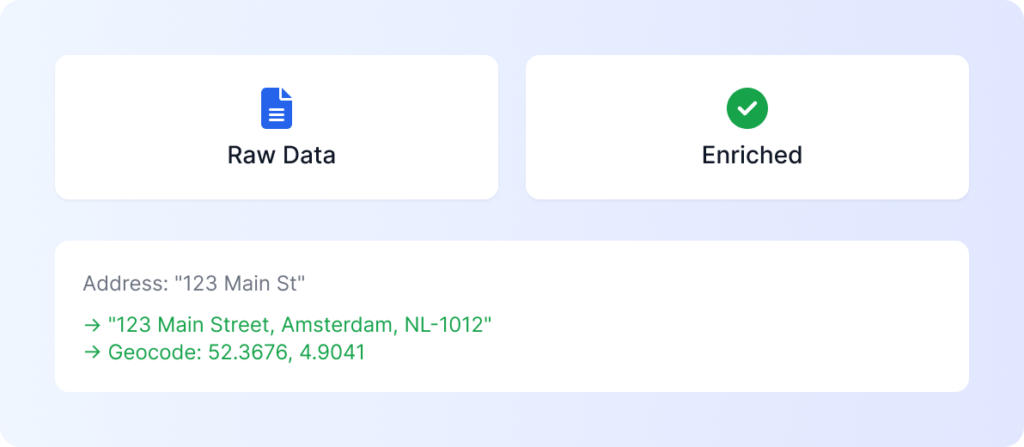
Task: Click the "Geocode:" label
Action: click(155, 352)
